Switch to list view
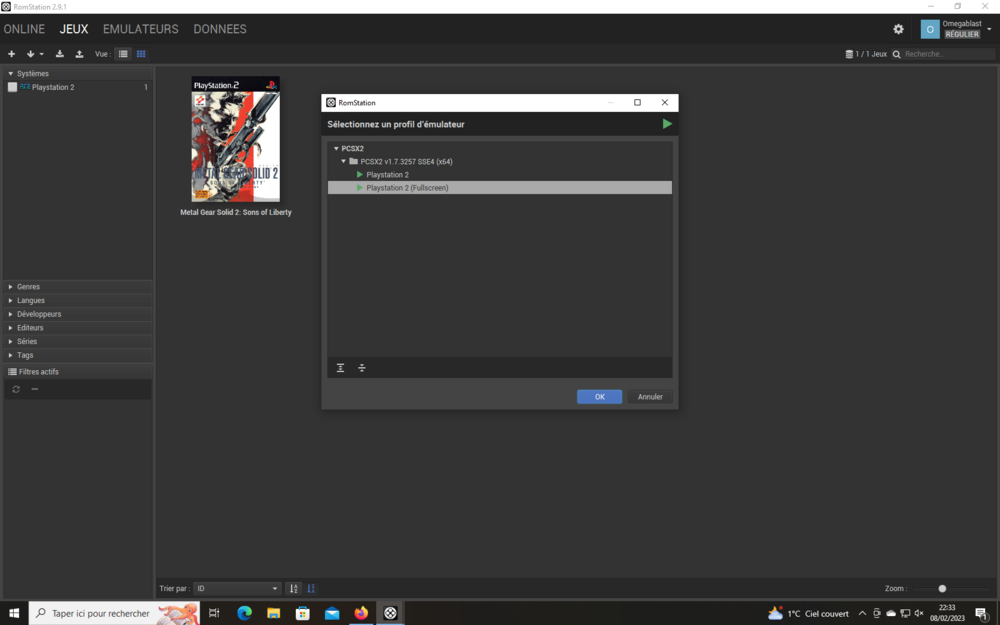The width and height of the screenshot is (1000, 625). tap(123, 54)
